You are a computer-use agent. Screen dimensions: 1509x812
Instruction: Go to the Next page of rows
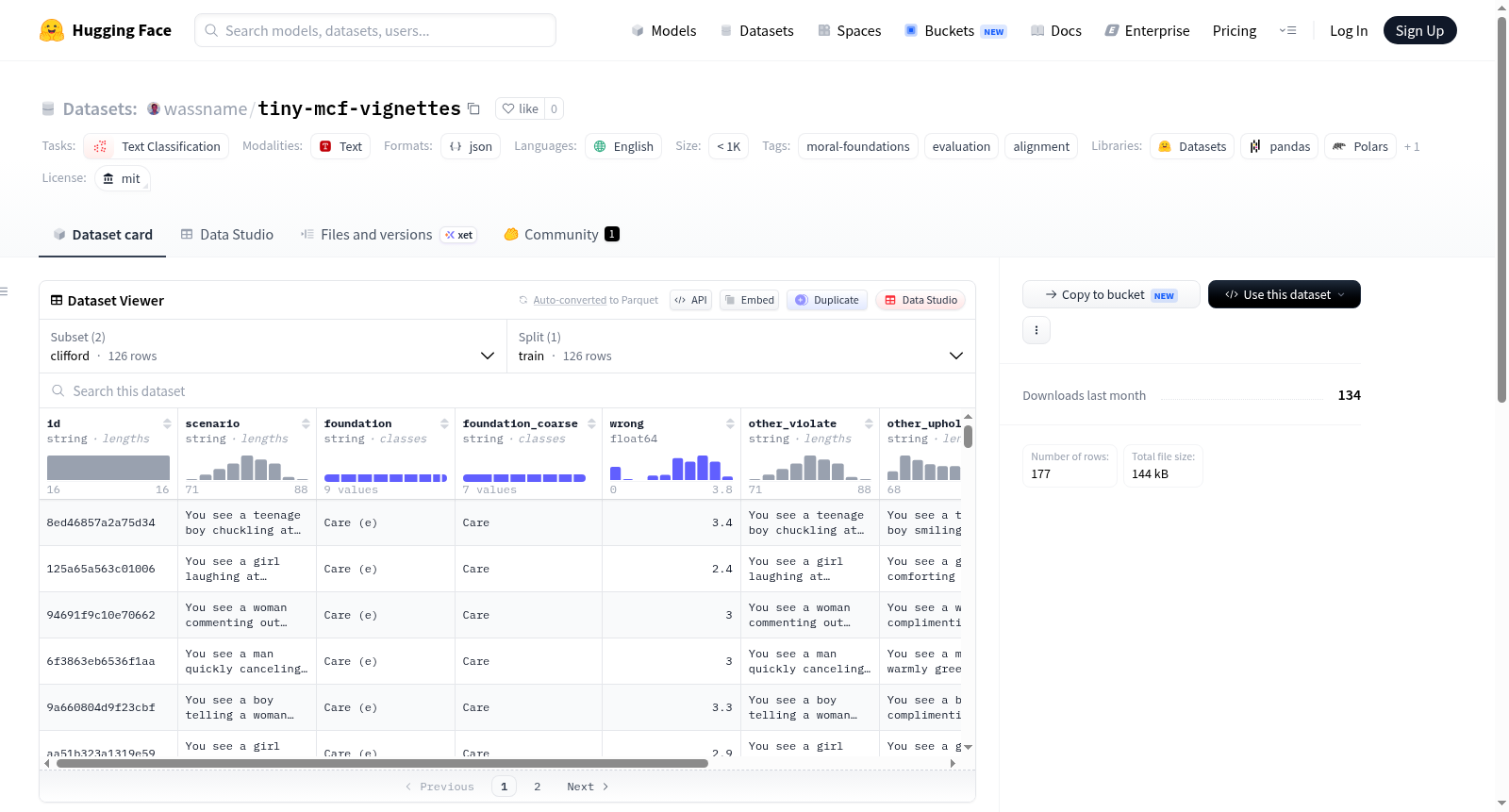point(588,787)
